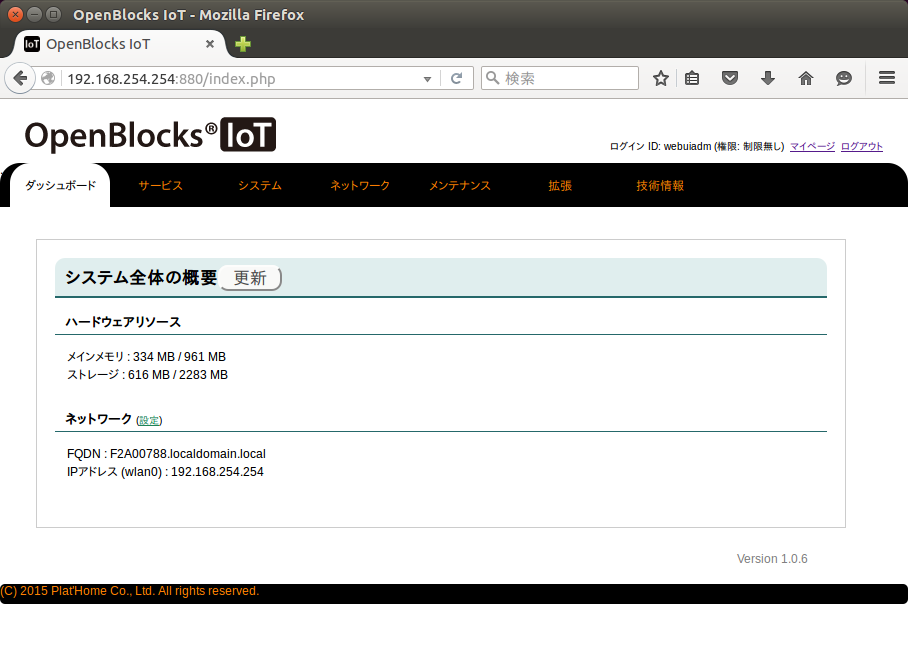Minimize the Firefox window
Screen dimensions: 908x652
pos(35,14)
